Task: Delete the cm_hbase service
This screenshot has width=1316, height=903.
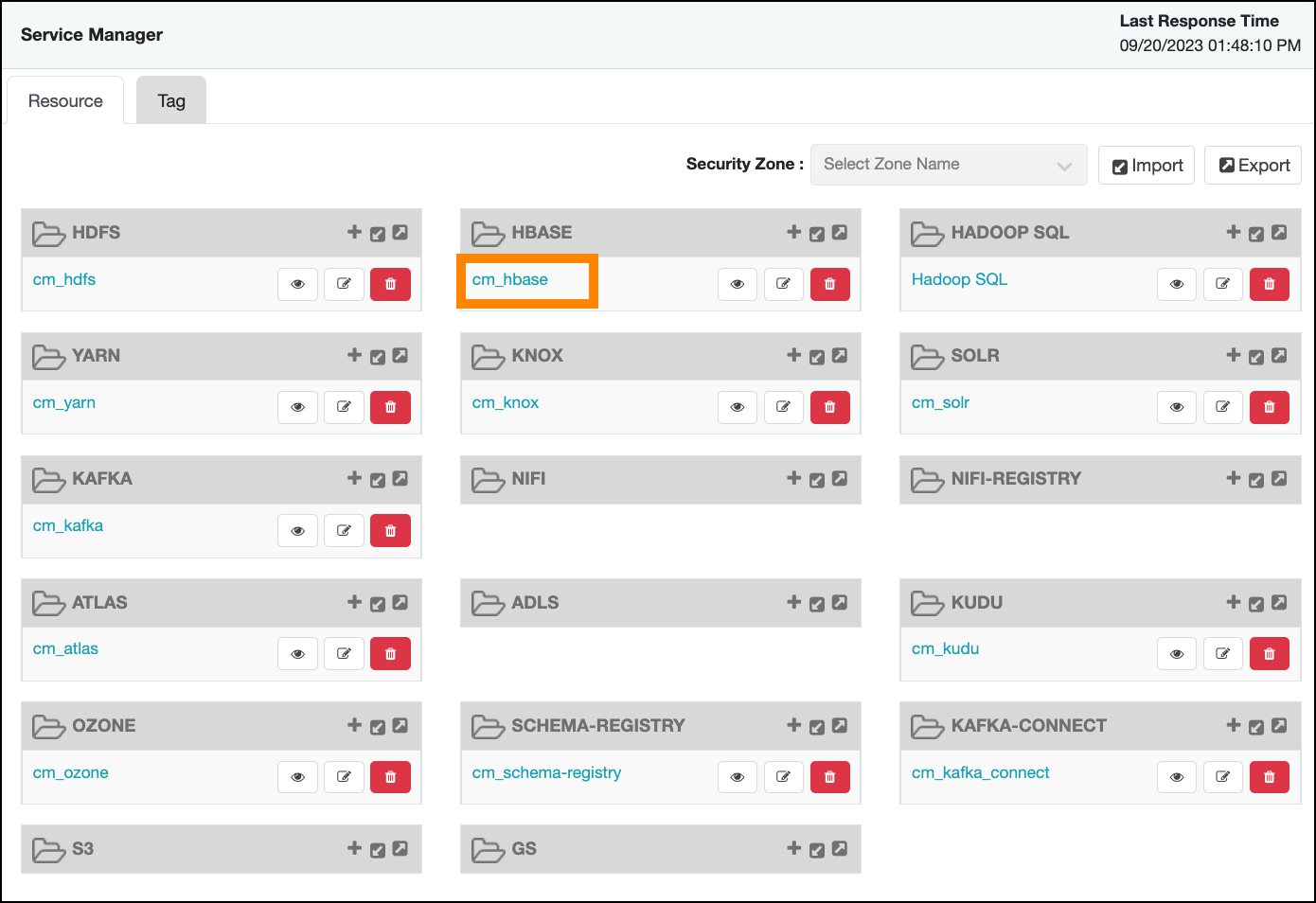Action: click(x=829, y=284)
